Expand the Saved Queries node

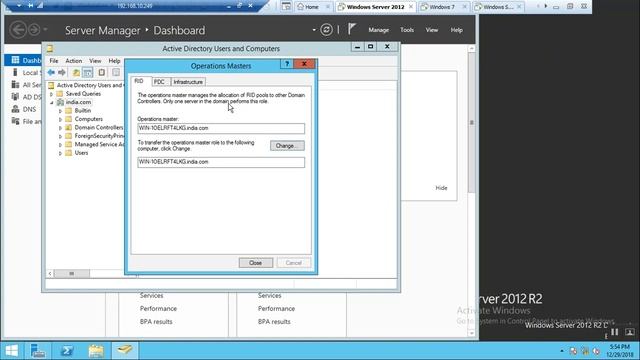(52, 94)
